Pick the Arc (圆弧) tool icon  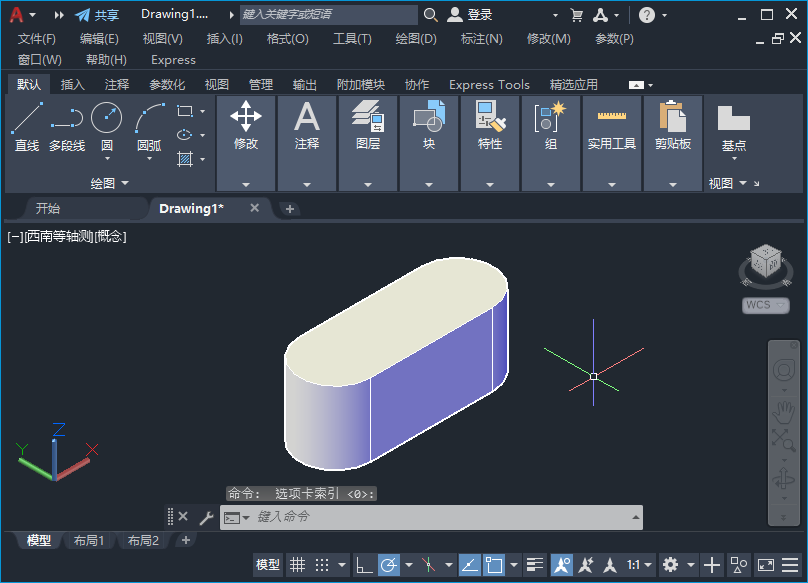pos(149,119)
